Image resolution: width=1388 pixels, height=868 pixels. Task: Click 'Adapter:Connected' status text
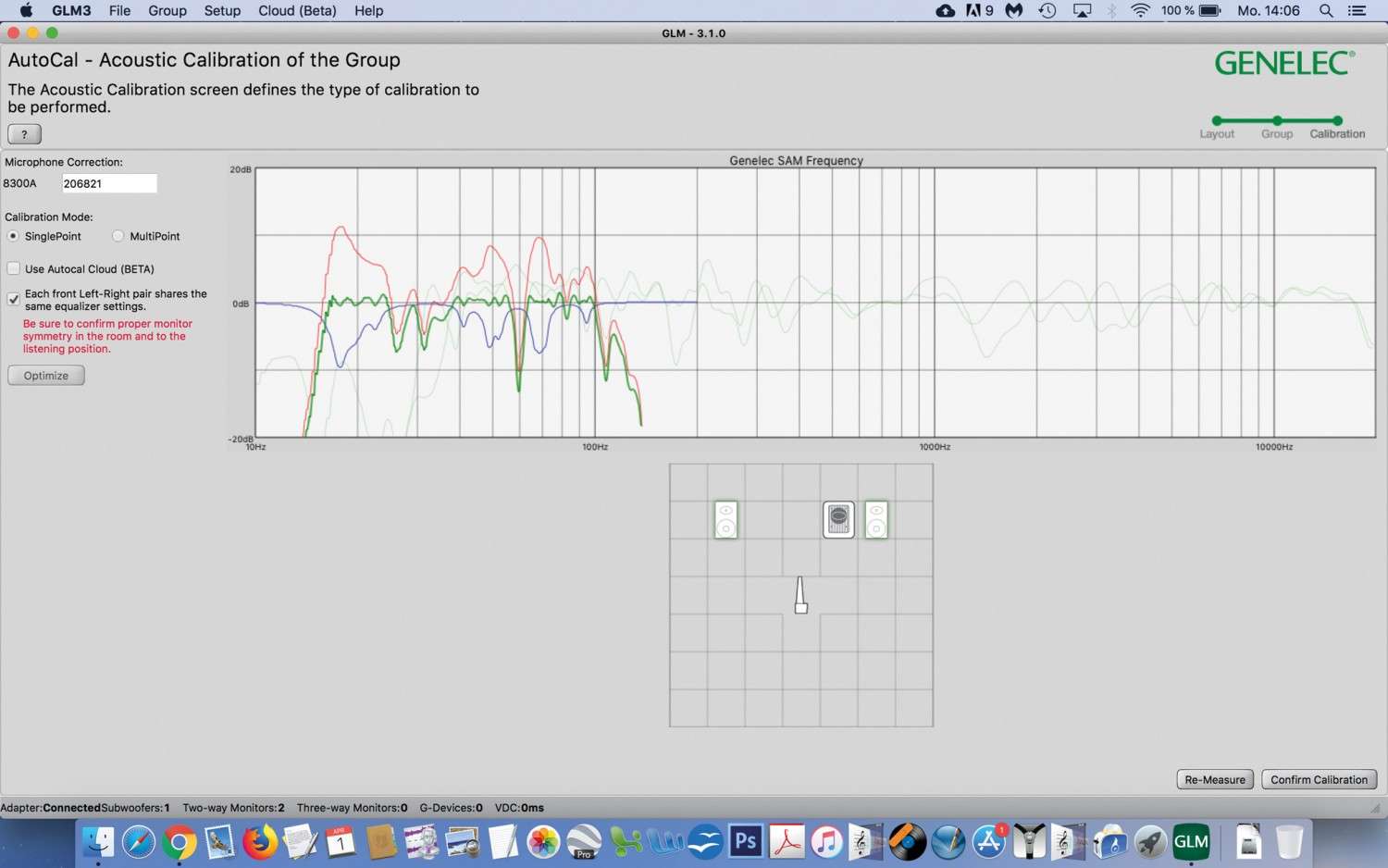tap(50, 808)
